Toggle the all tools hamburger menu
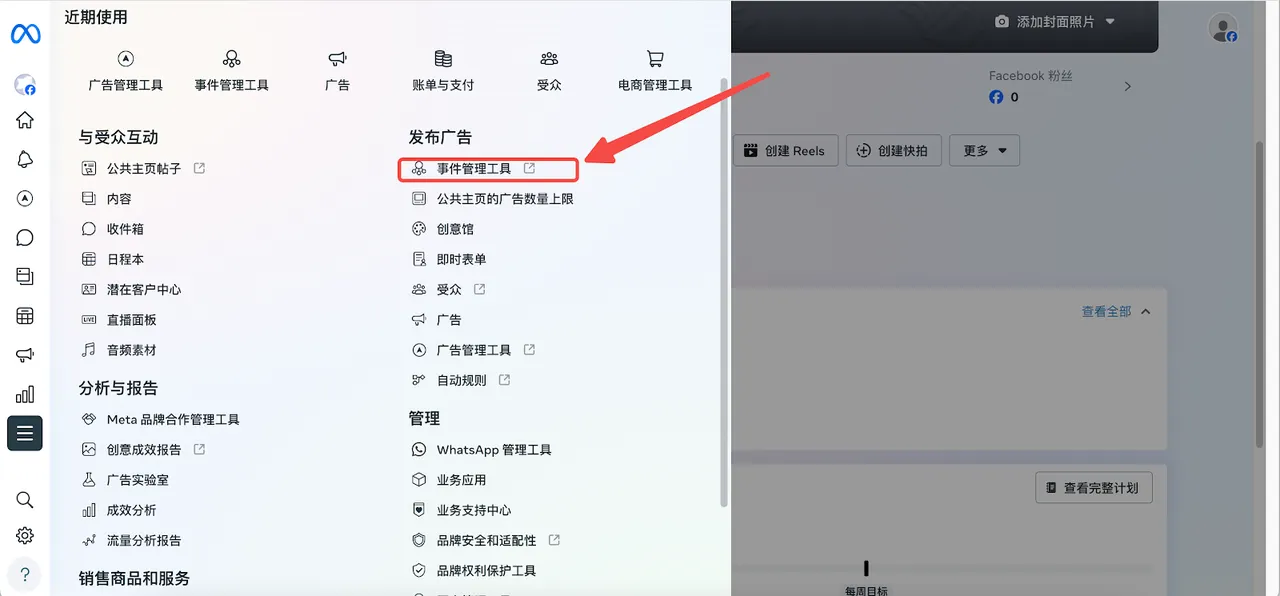This screenshot has height=596, width=1280. point(25,433)
